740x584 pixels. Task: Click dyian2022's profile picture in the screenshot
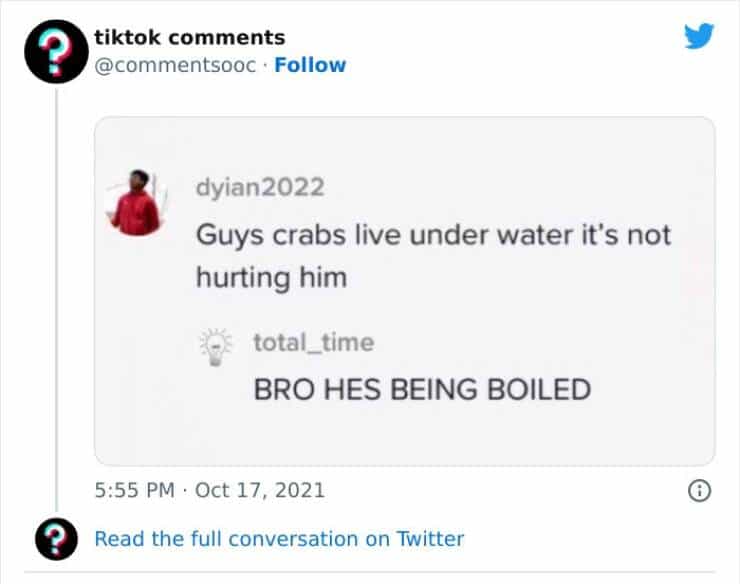click(x=133, y=203)
